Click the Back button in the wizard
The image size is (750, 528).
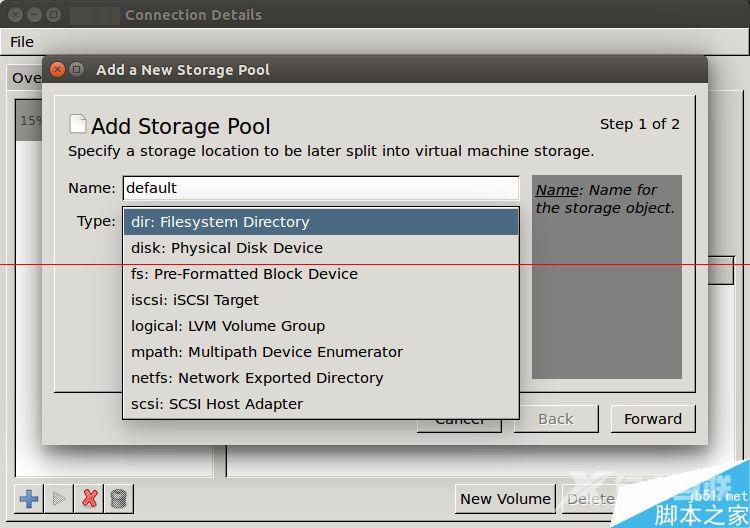click(555, 420)
